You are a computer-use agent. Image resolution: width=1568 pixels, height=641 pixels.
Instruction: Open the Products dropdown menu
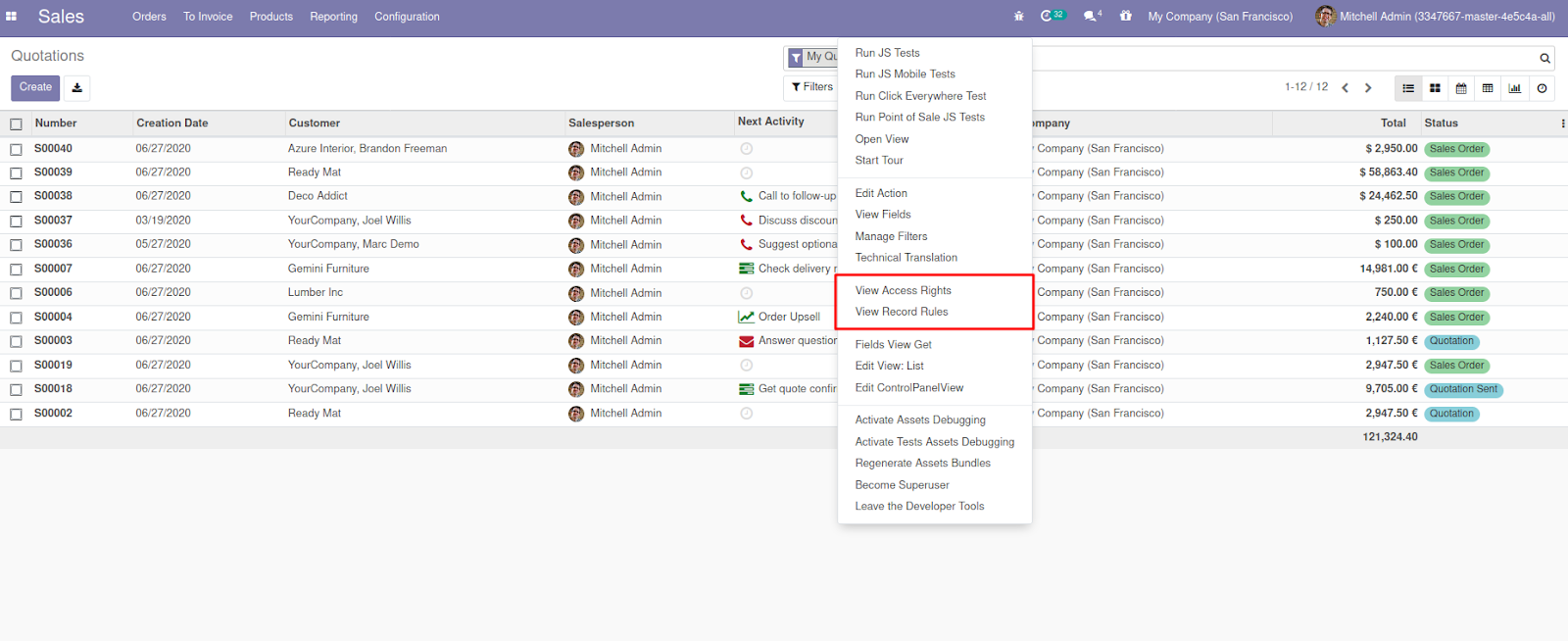point(271,17)
